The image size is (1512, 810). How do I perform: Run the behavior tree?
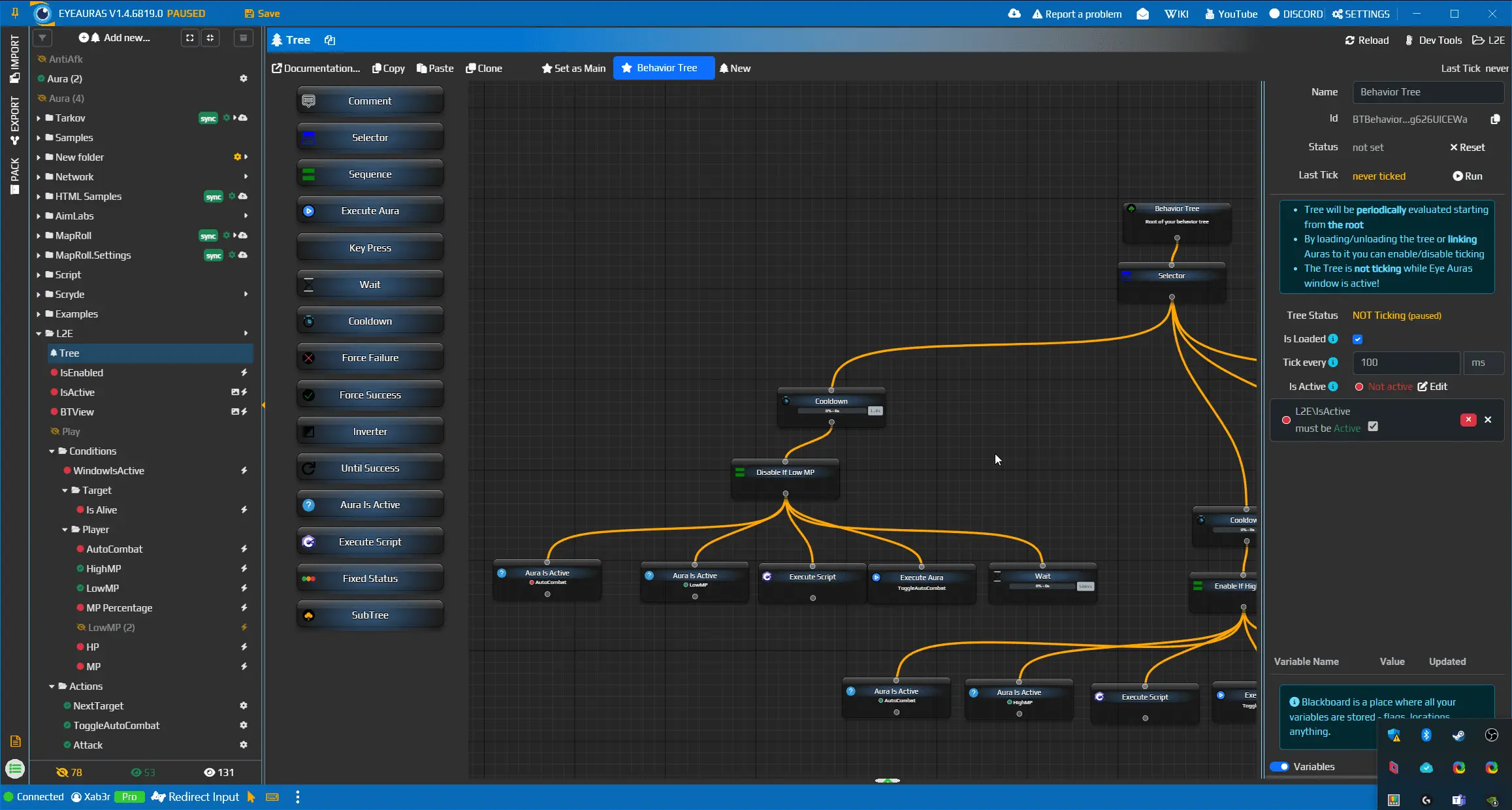[1468, 176]
